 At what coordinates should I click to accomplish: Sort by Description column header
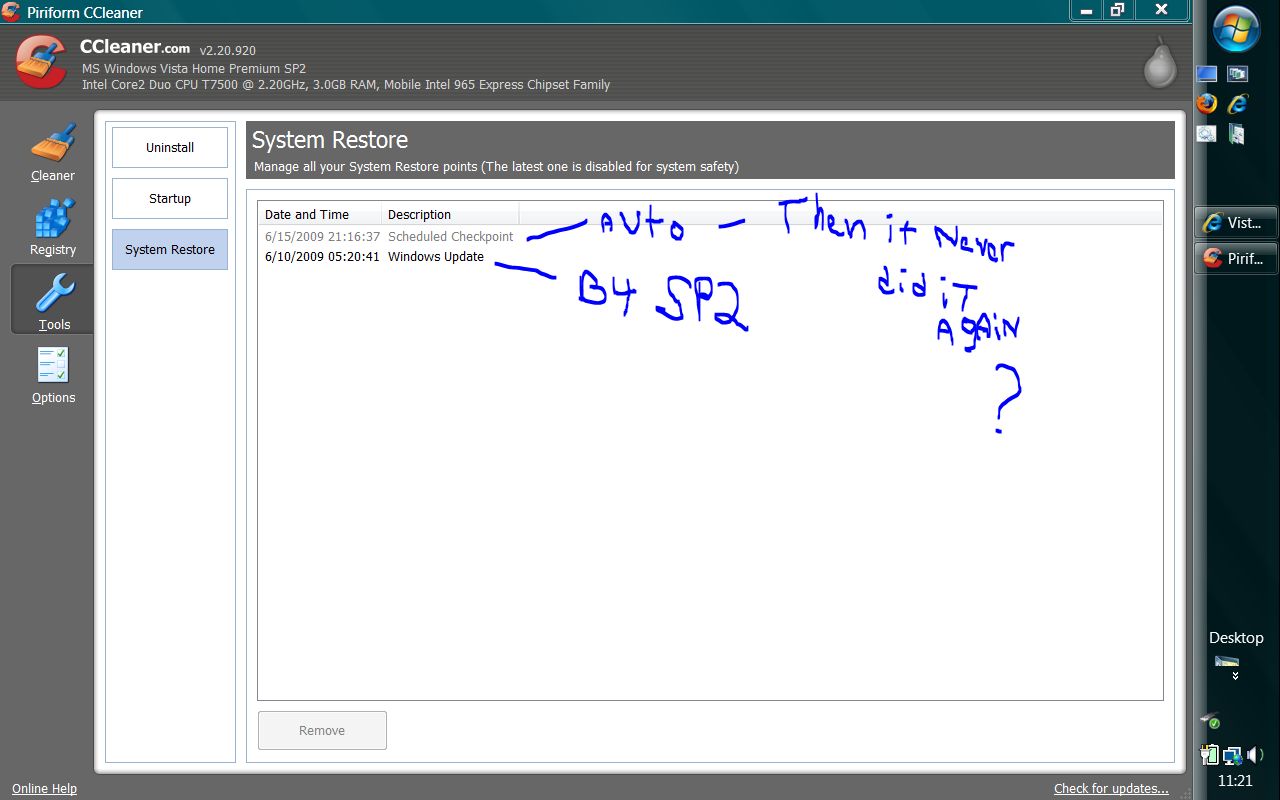[x=450, y=214]
